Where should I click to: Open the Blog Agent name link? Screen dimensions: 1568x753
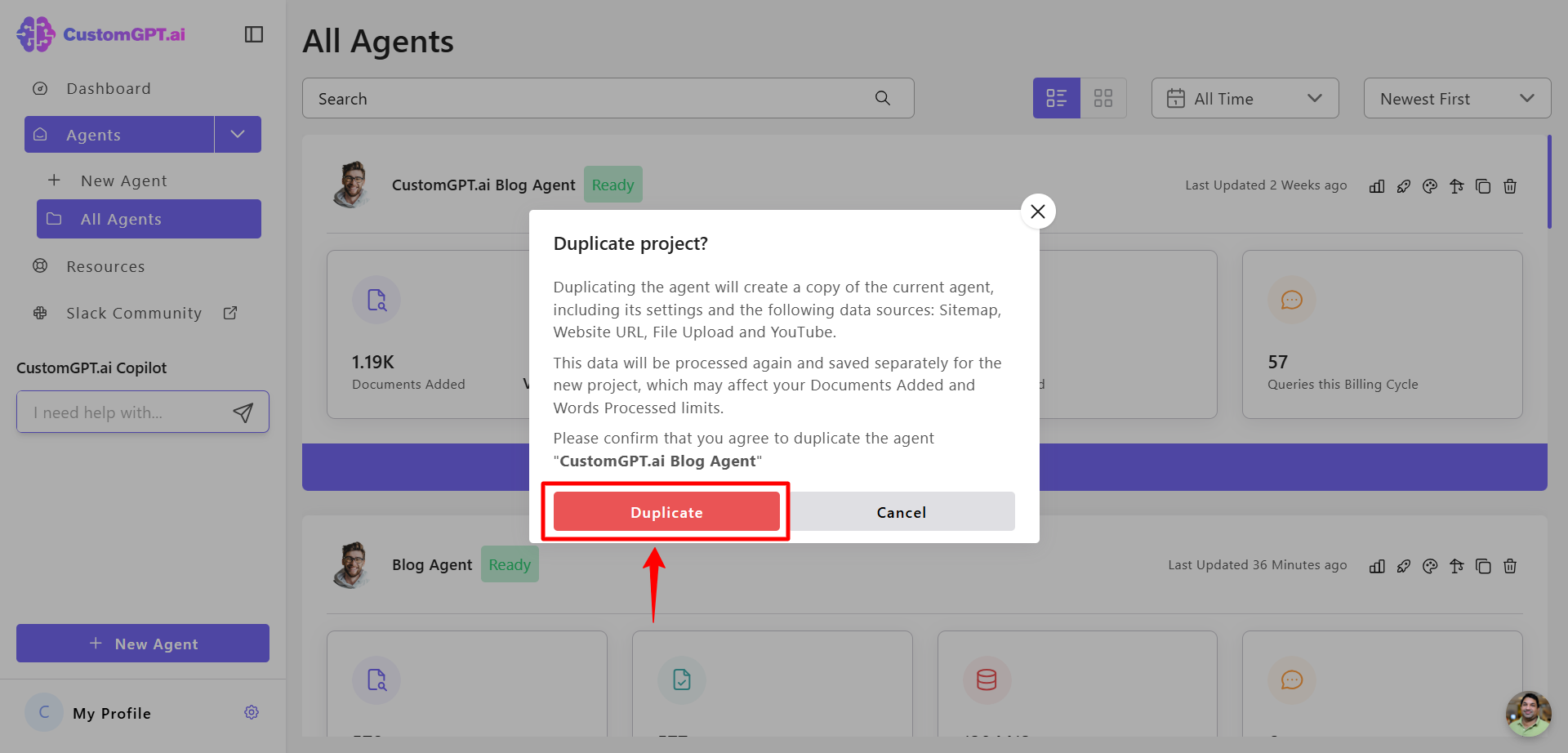pyautogui.click(x=432, y=564)
